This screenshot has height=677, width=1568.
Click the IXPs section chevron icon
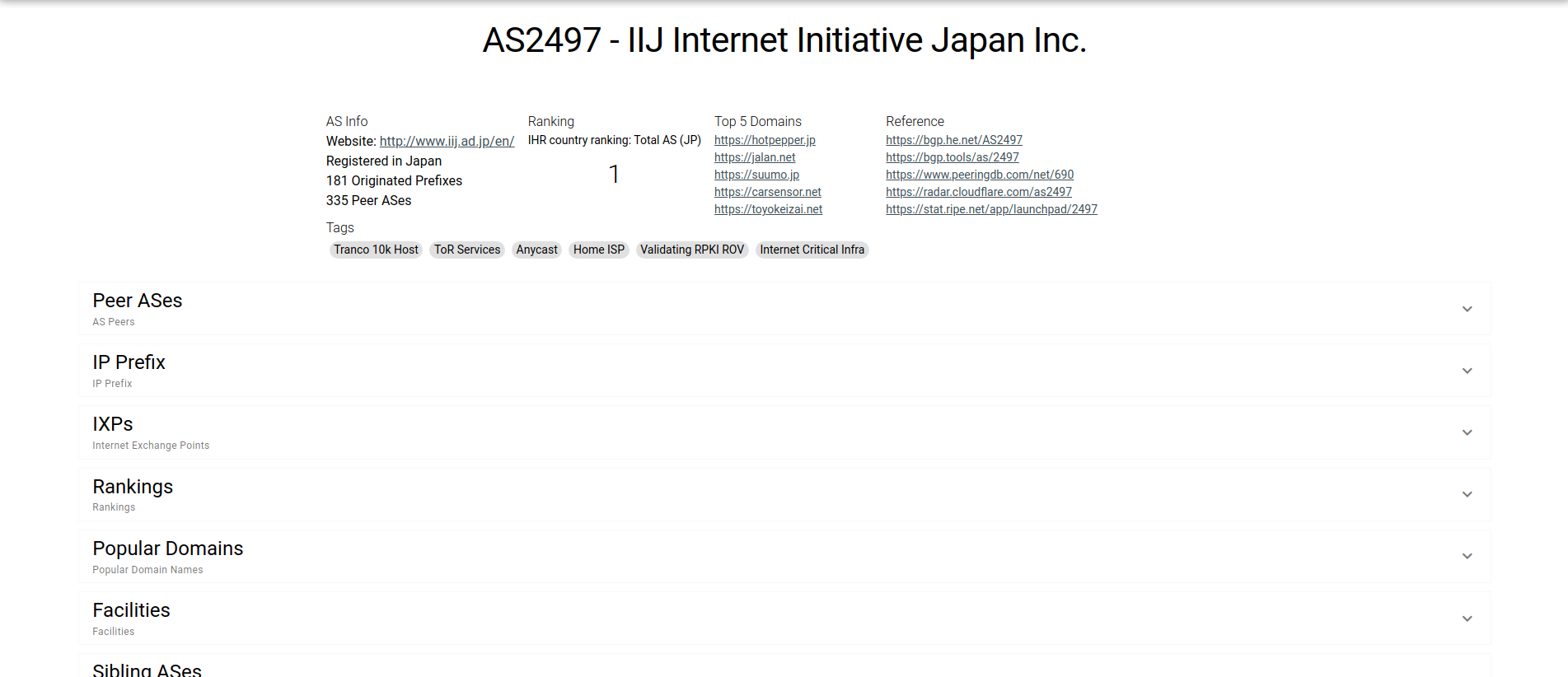[1467, 432]
